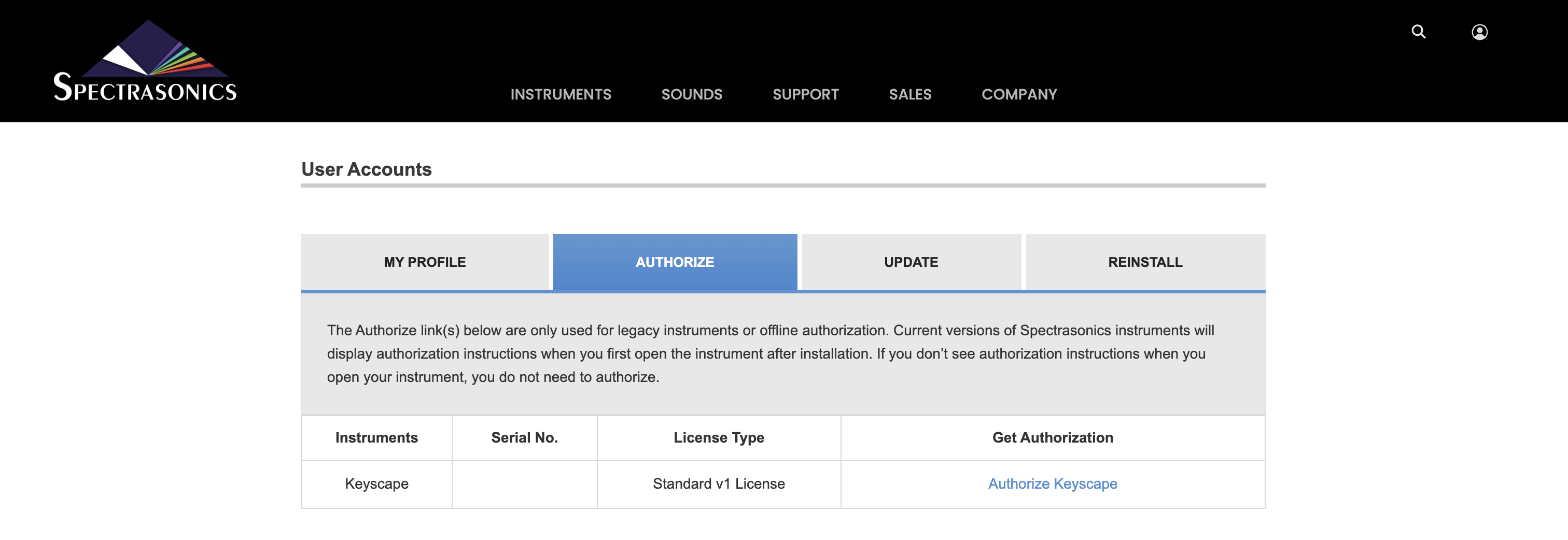This screenshot has width=1568, height=540.
Task: Select Support in the top navigation
Action: [805, 94]
